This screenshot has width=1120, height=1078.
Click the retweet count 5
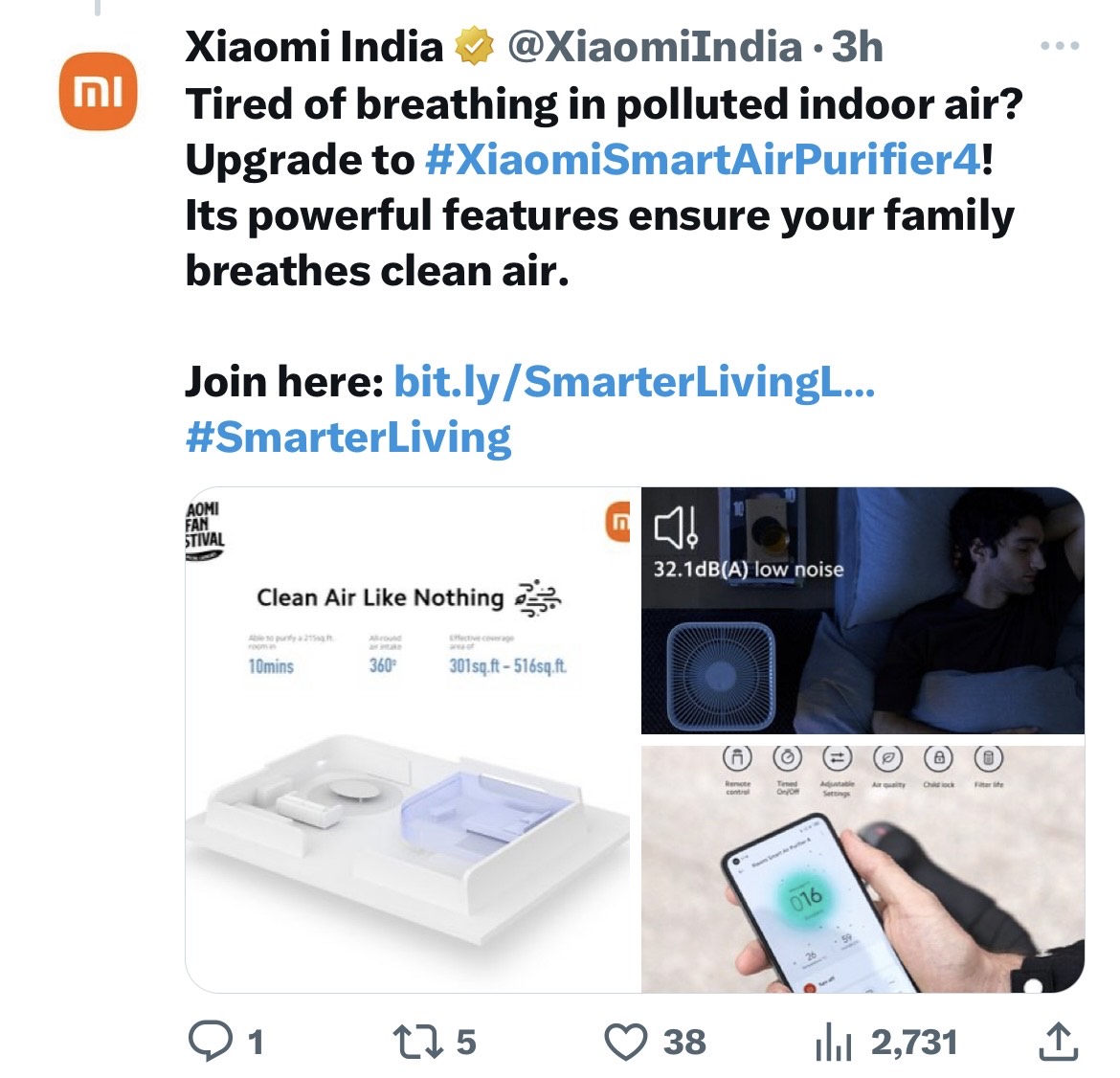click(x=466, y=1042)
